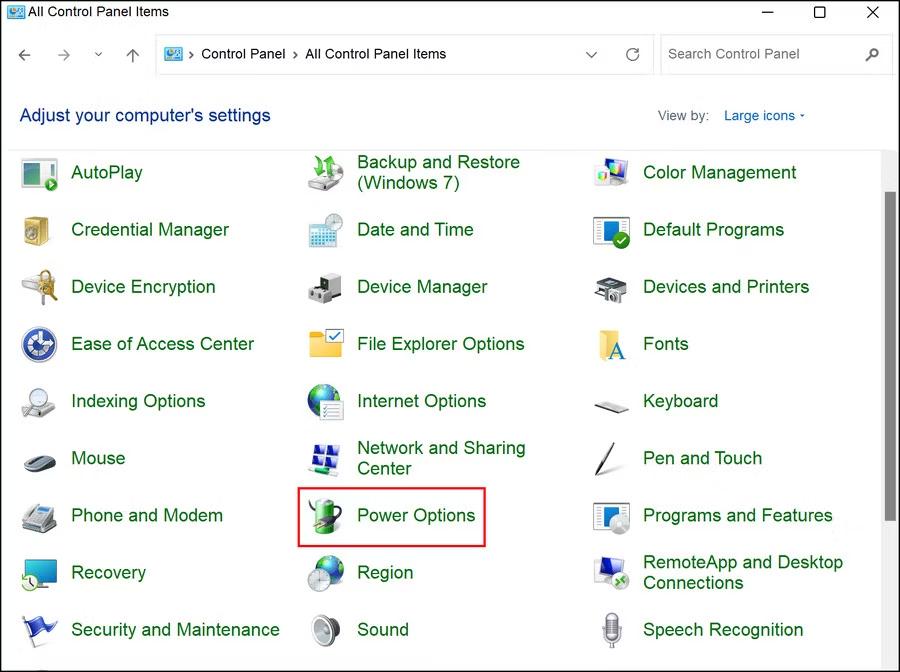Open the Security and Maintenance flag icon
900x672 pixels.
[39, 630]
